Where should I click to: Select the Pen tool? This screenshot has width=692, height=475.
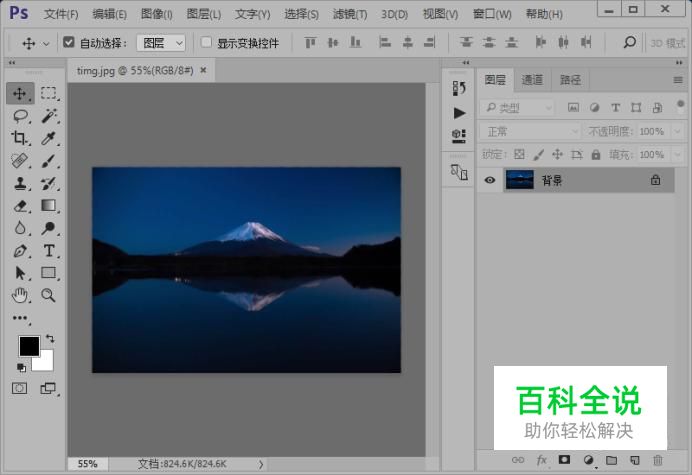(20, 251)
